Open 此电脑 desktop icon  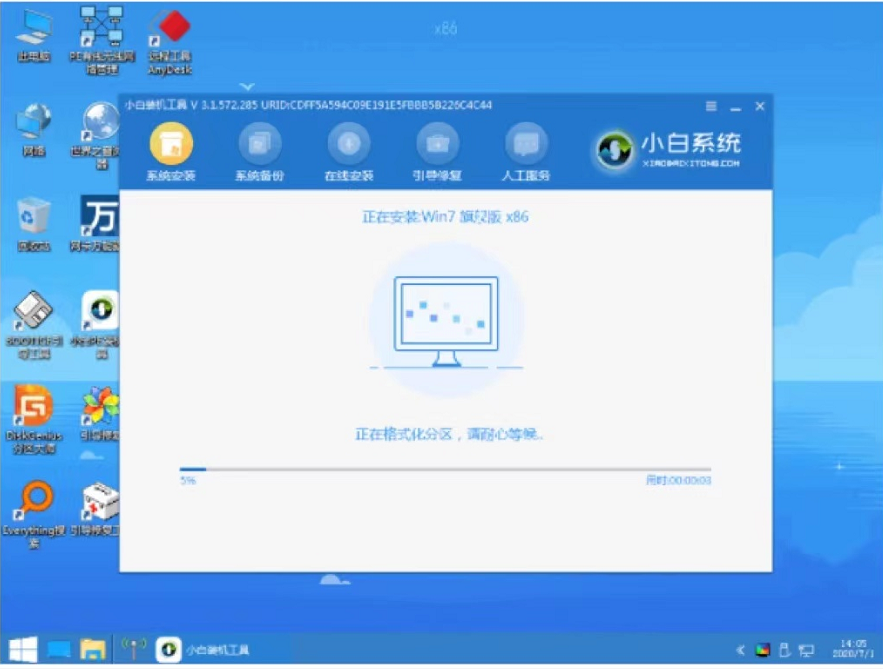click(x=34, y=36)
